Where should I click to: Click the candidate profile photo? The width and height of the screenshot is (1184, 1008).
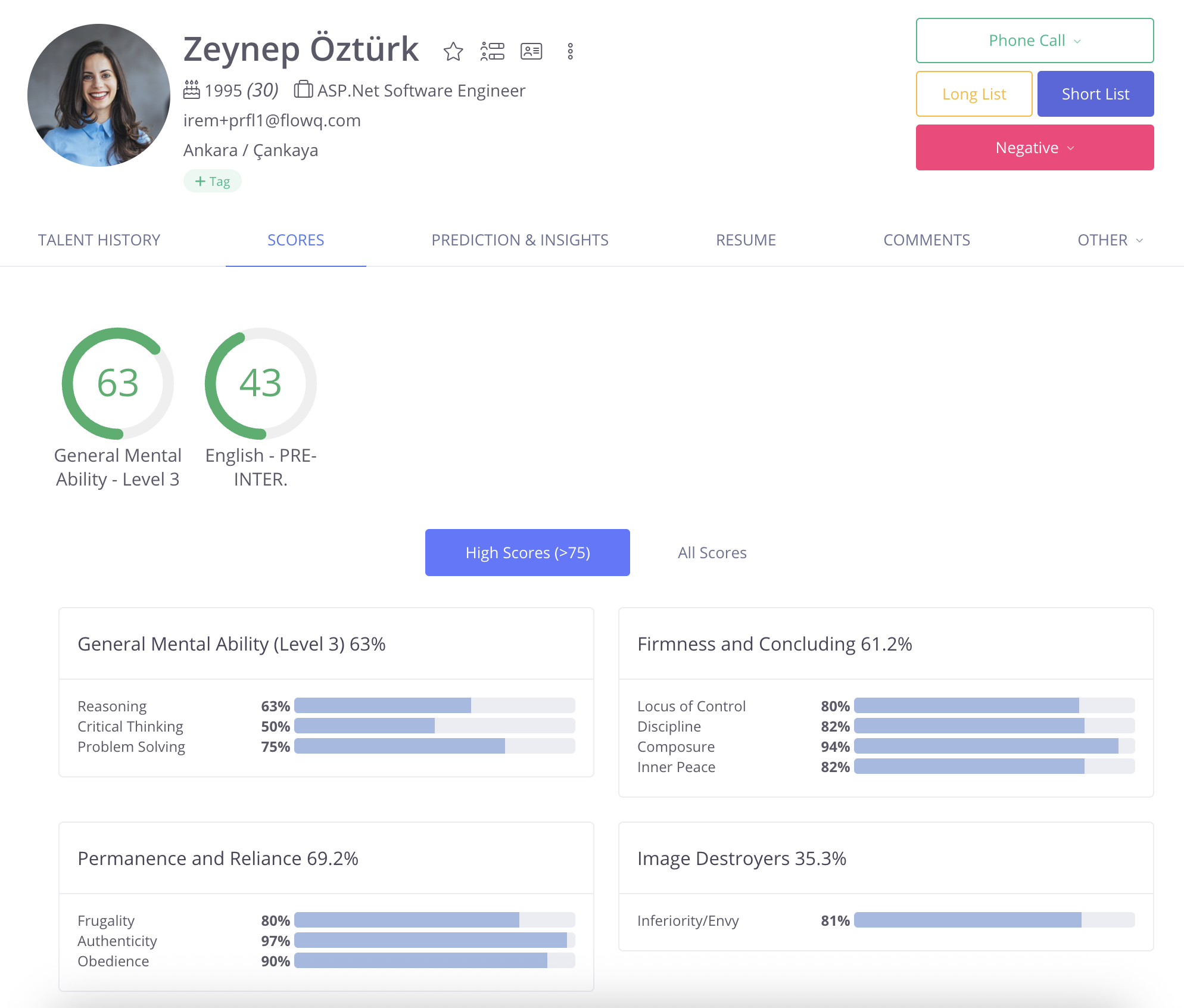[x=99, y=95]
